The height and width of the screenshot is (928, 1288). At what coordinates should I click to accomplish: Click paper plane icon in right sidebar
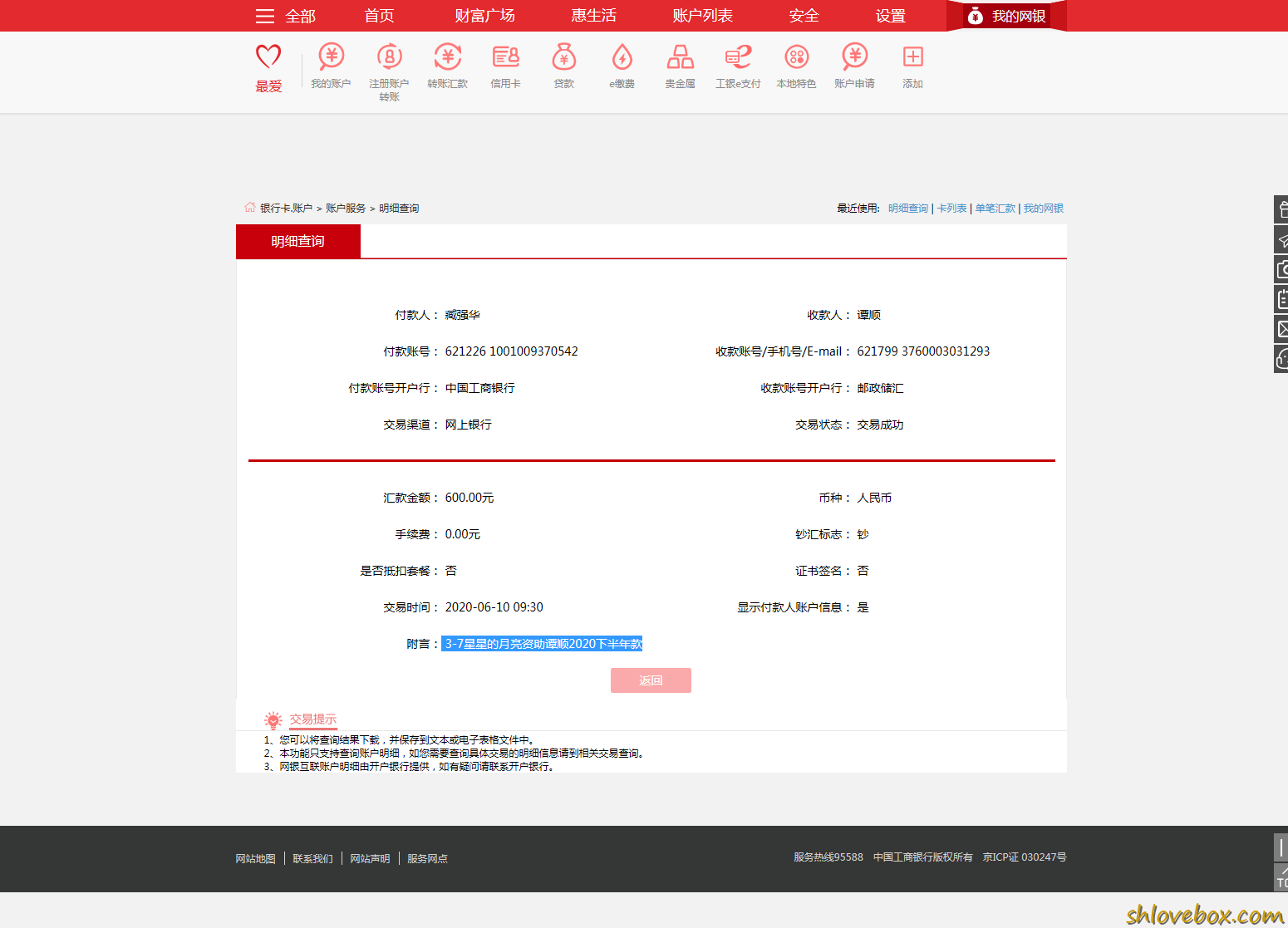point(1281,239)
